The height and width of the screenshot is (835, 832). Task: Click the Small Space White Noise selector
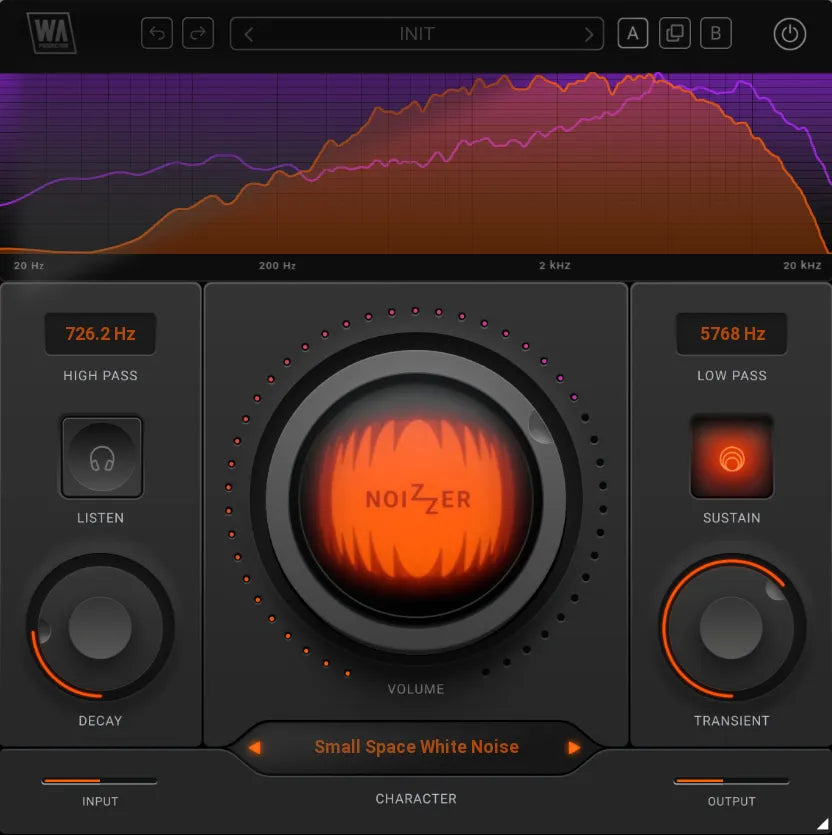[416, 747]
